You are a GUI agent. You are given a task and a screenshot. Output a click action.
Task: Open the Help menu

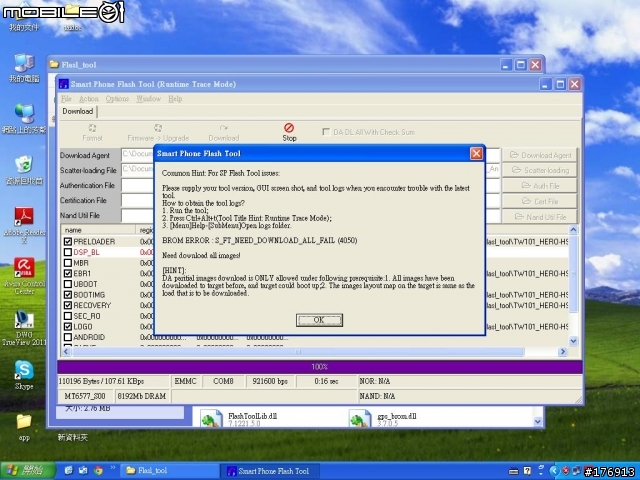pyautogui.click(x=175, y=99)
